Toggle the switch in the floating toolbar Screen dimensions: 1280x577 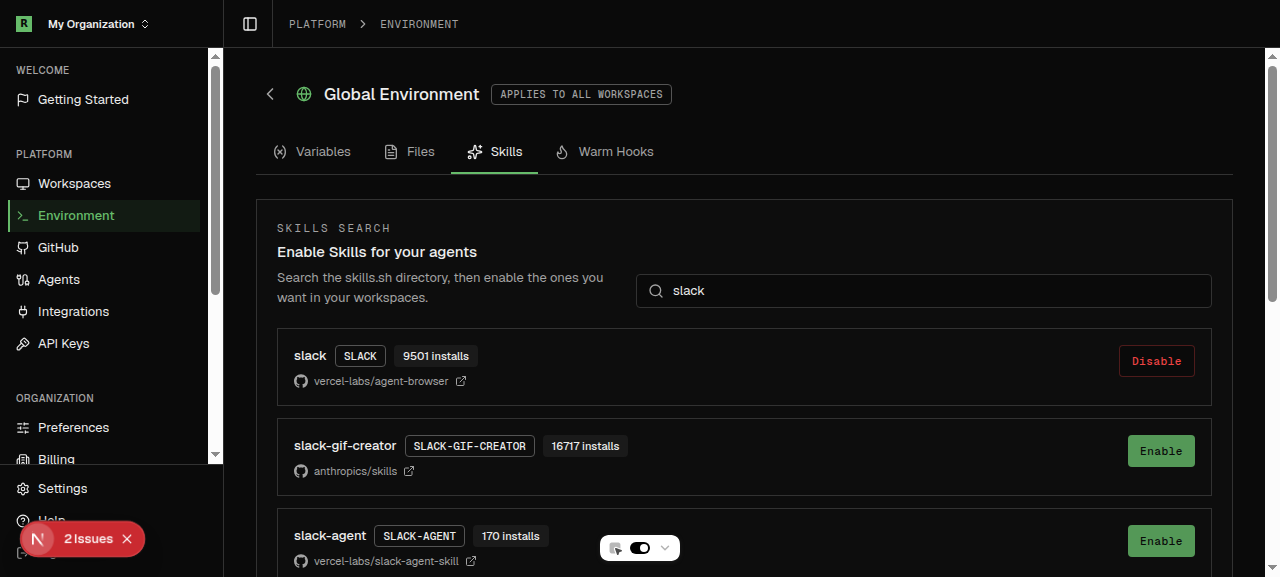[640, 548]
